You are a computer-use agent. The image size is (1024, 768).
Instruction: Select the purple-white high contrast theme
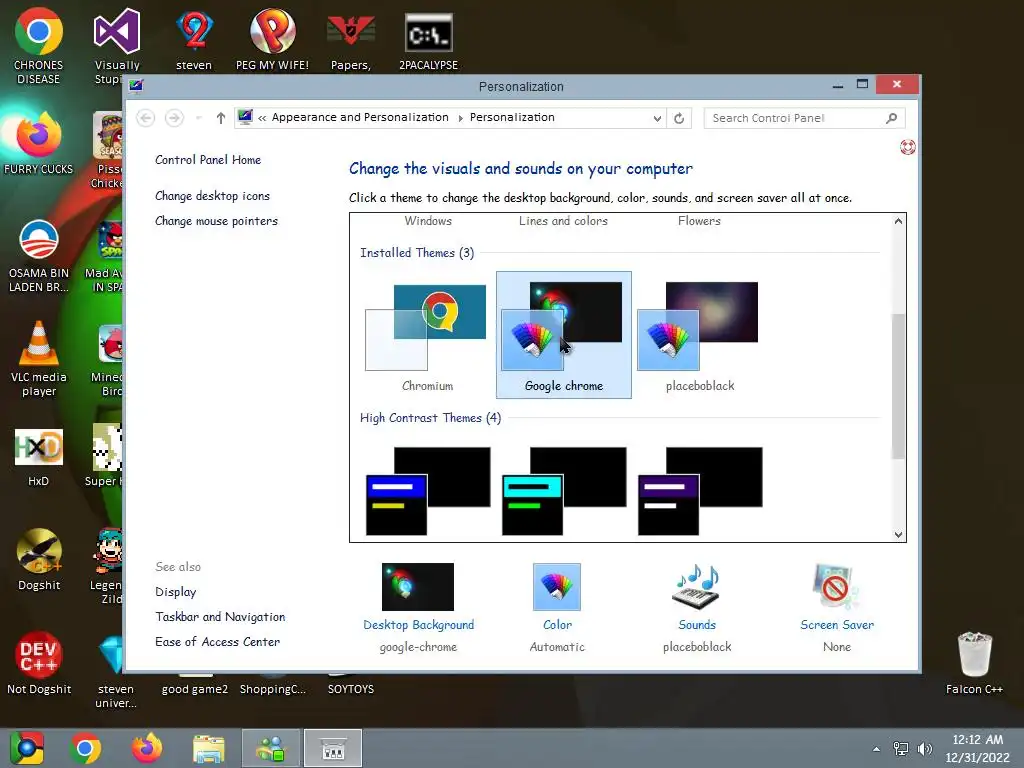[699, 491]
